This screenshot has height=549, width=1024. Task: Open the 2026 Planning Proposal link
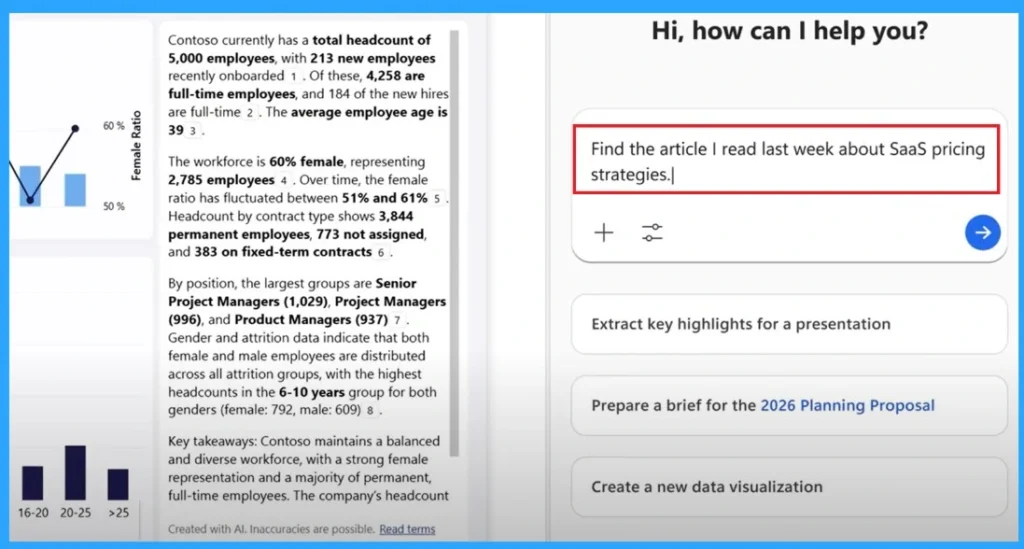pyautogui.click(x=847, y=405)
